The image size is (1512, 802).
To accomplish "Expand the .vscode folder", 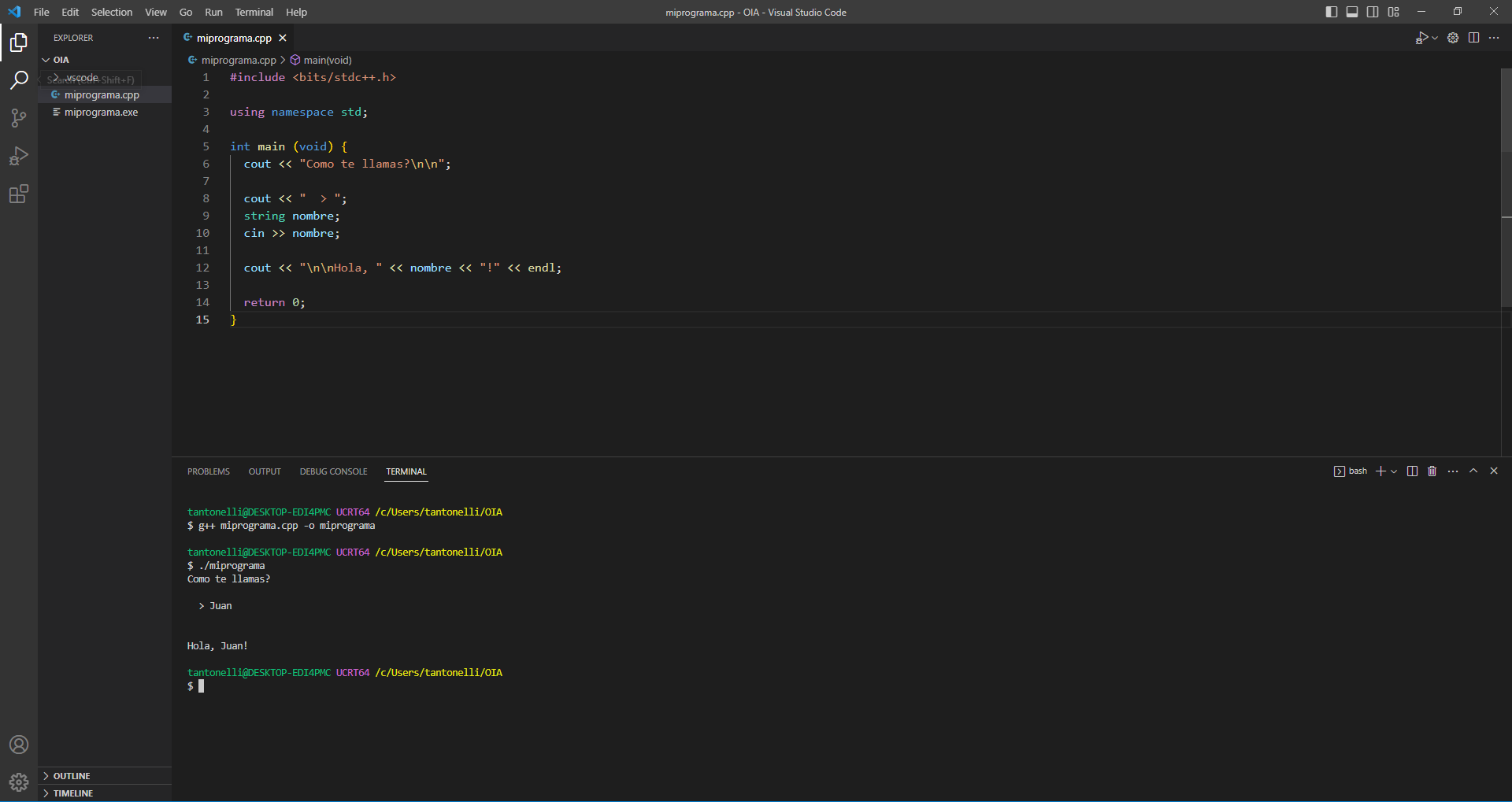I will [105, 78].
